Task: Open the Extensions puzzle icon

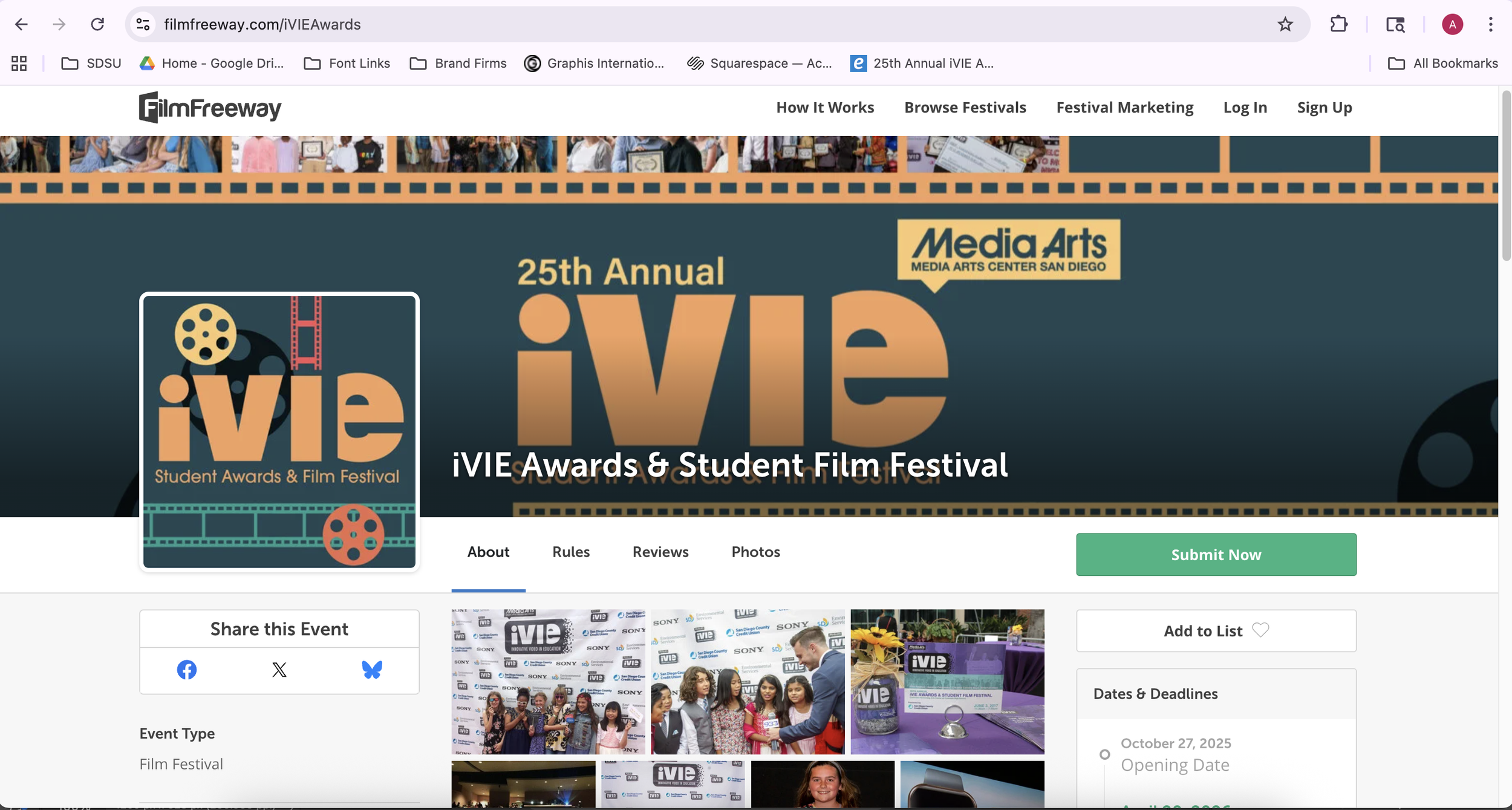Action: pyautogui.click(x=1339, y=24)
